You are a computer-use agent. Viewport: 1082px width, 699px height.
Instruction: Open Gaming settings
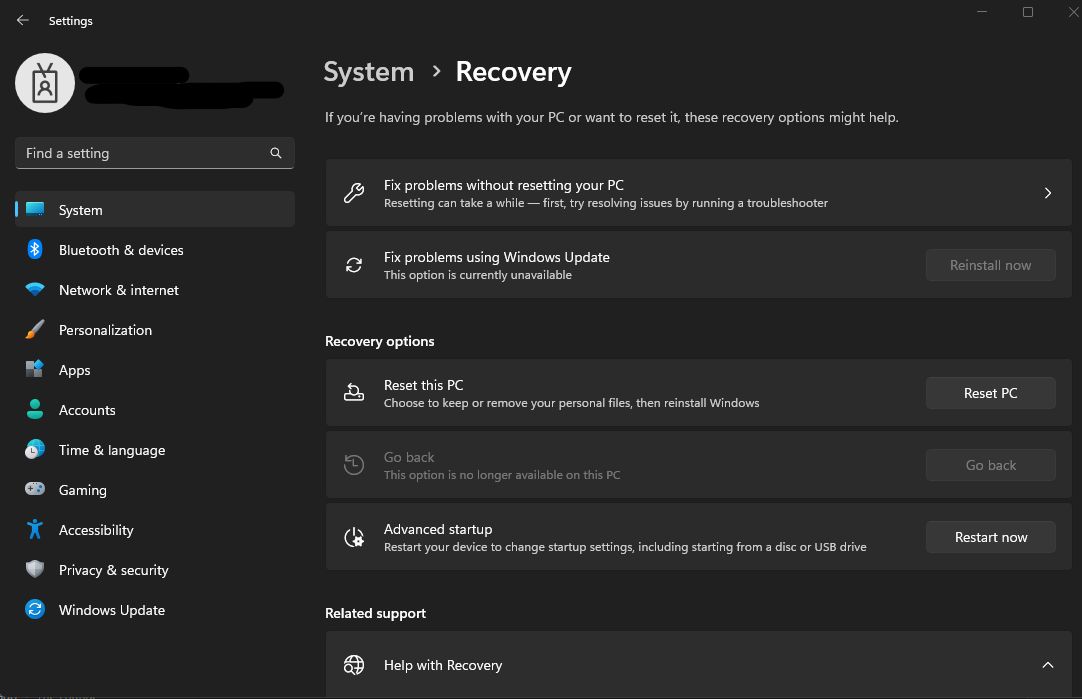point(155,490)
